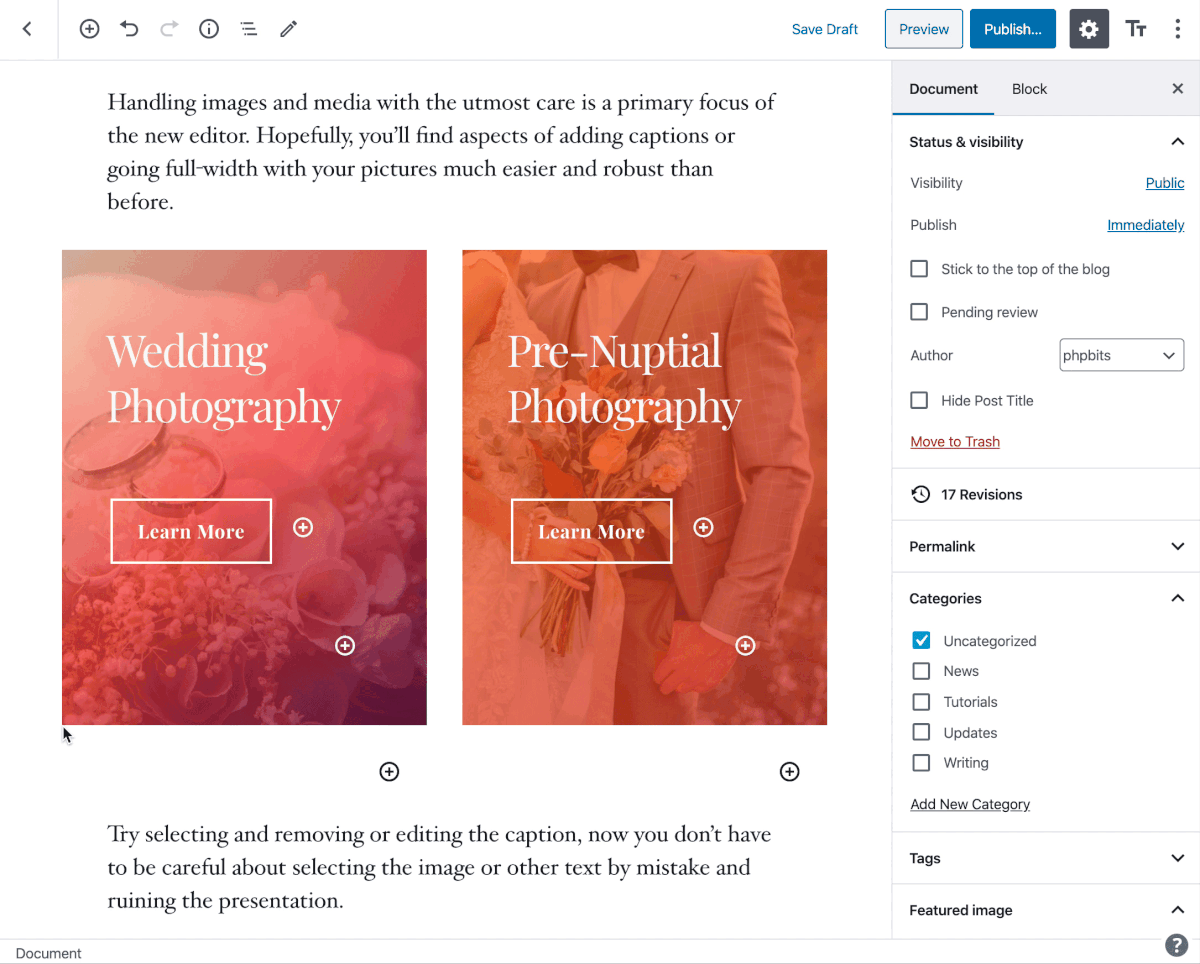Image resolution: width=1200 pixels, height=964 pixels.
Task: Check the Tutorials category
Action: [x=921, y=702]
